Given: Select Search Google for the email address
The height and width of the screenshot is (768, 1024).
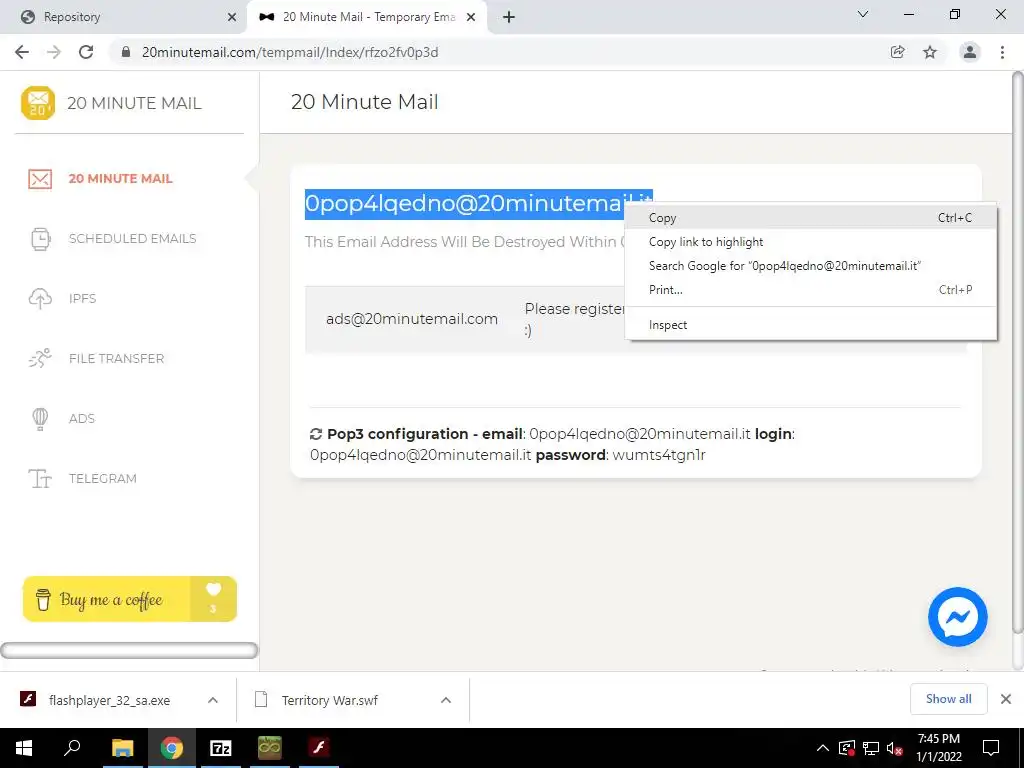Looking at the screenshot, I should pyautogui.click(x=810, y=266).
